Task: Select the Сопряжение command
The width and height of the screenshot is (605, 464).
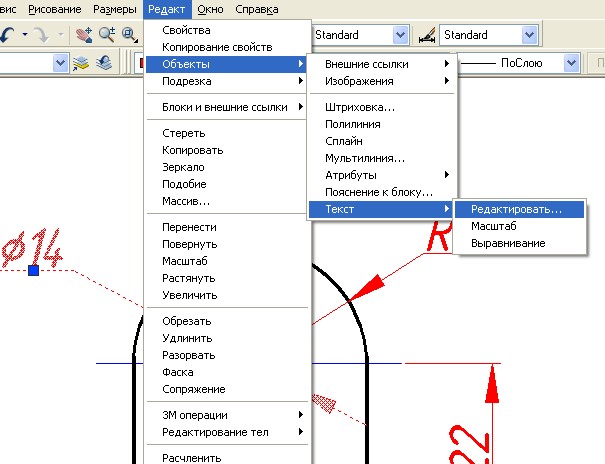Action: click(x=228, y=389)
